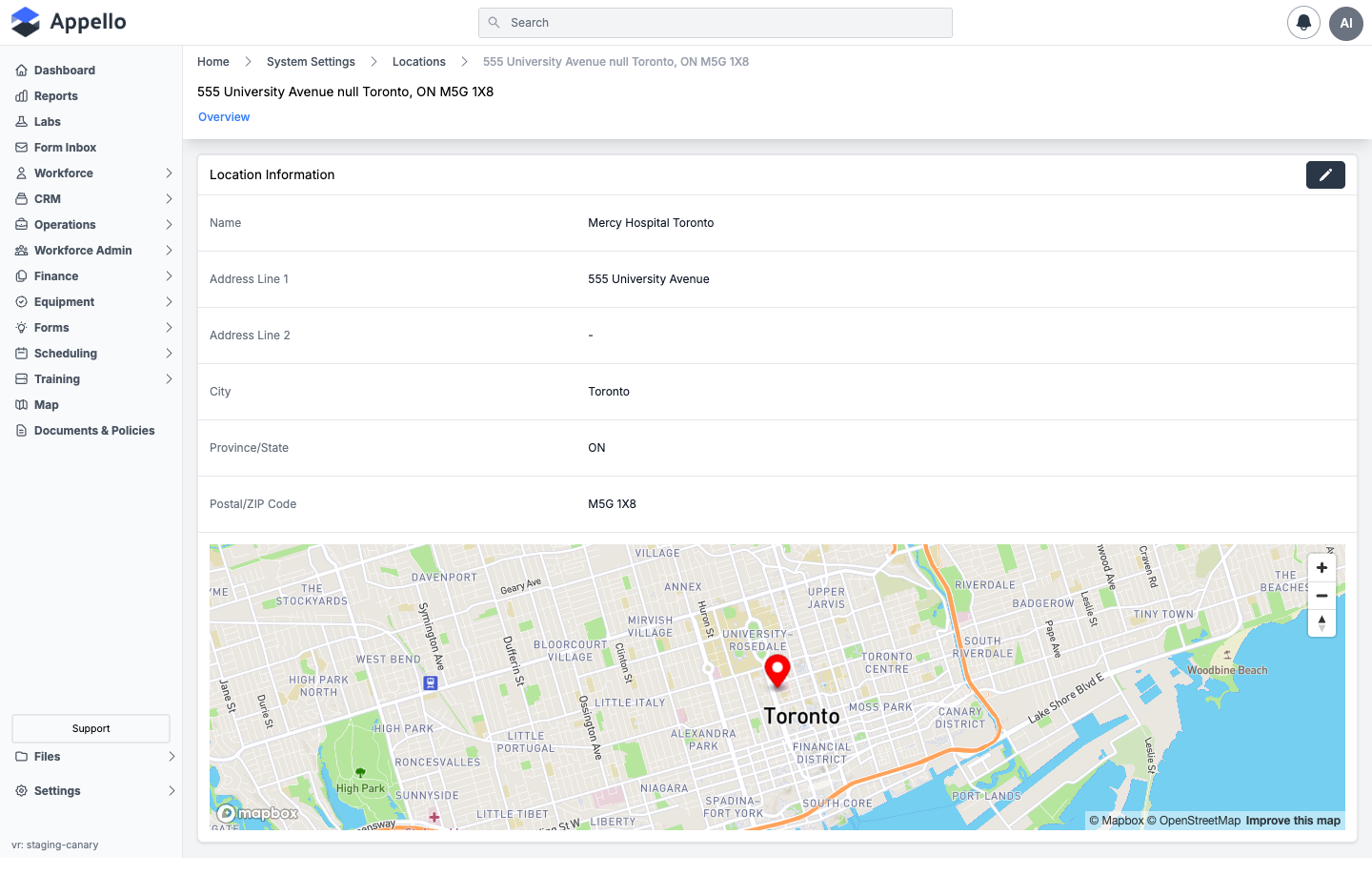Edit location information with pencil button
This screenshot has width=1372, height=875.
pos(1325,174)
